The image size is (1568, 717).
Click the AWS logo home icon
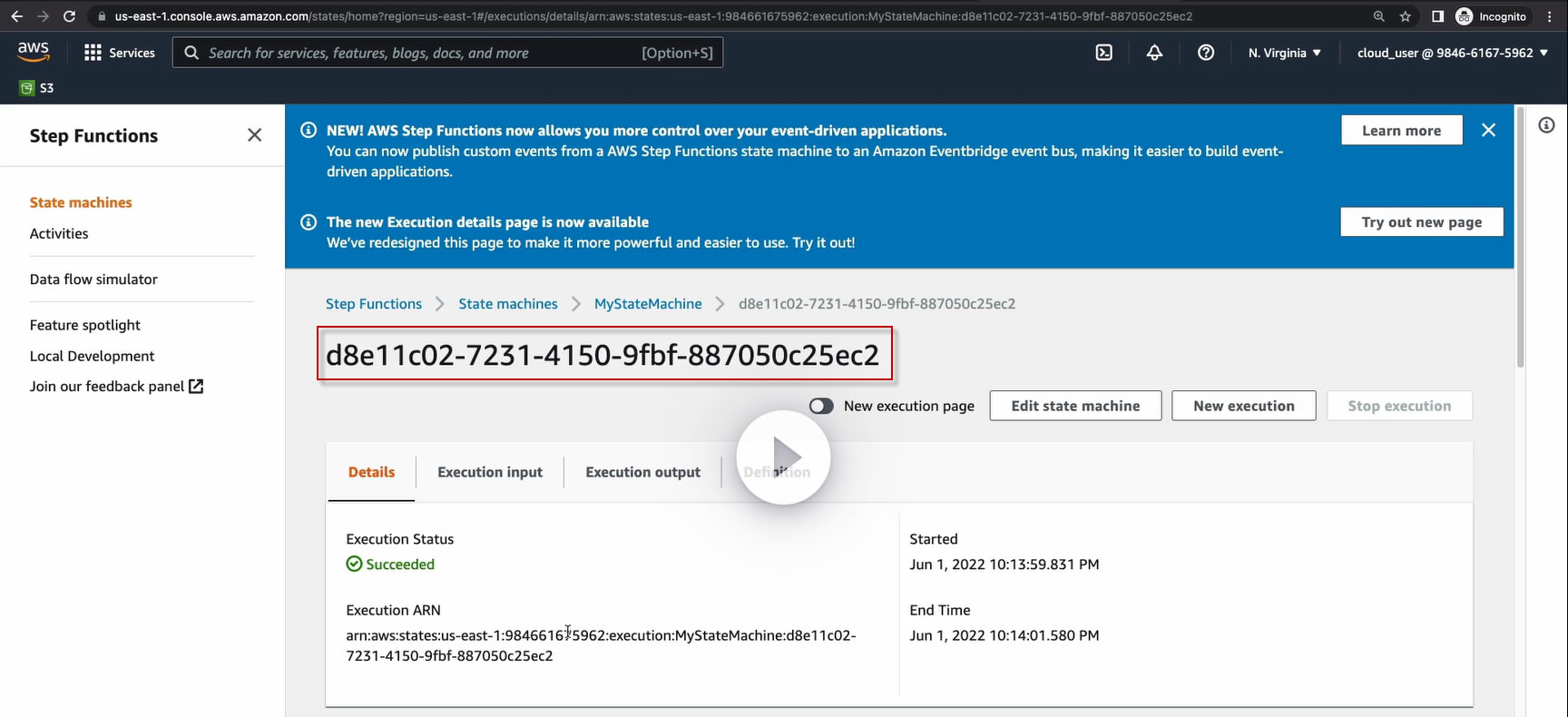(34, 53)
